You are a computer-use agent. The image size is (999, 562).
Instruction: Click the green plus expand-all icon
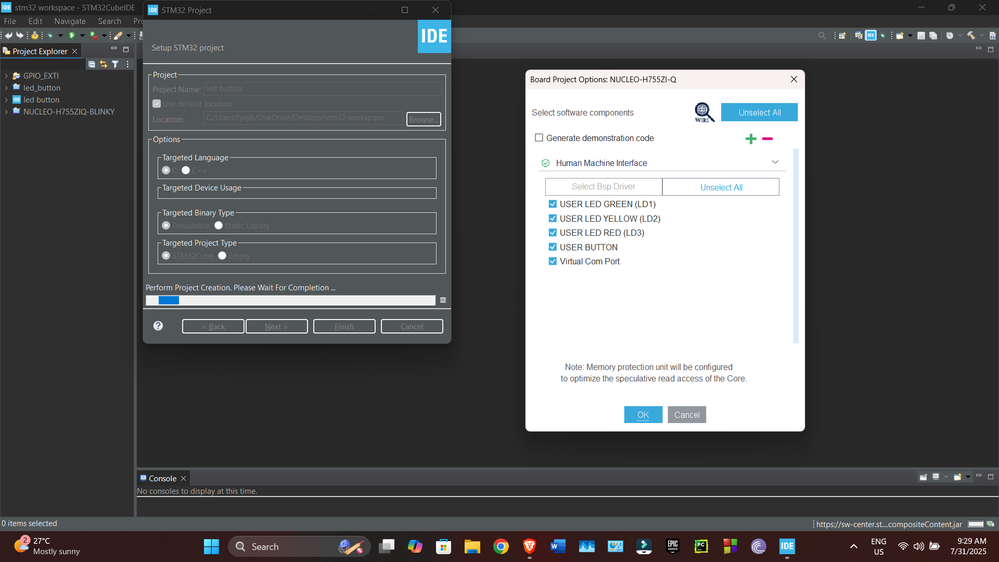pos(751,139)
